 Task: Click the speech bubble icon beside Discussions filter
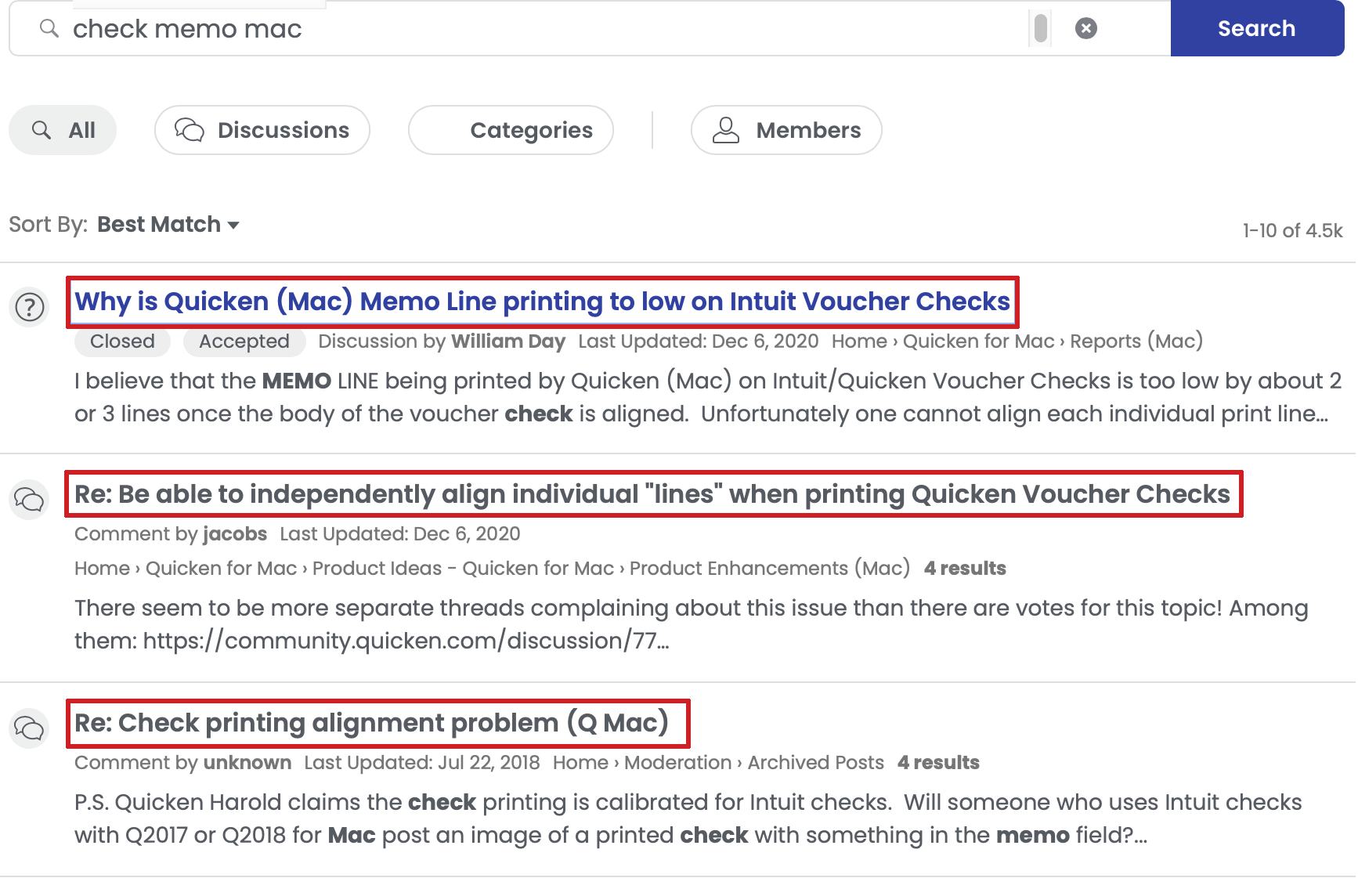(188, 130)
